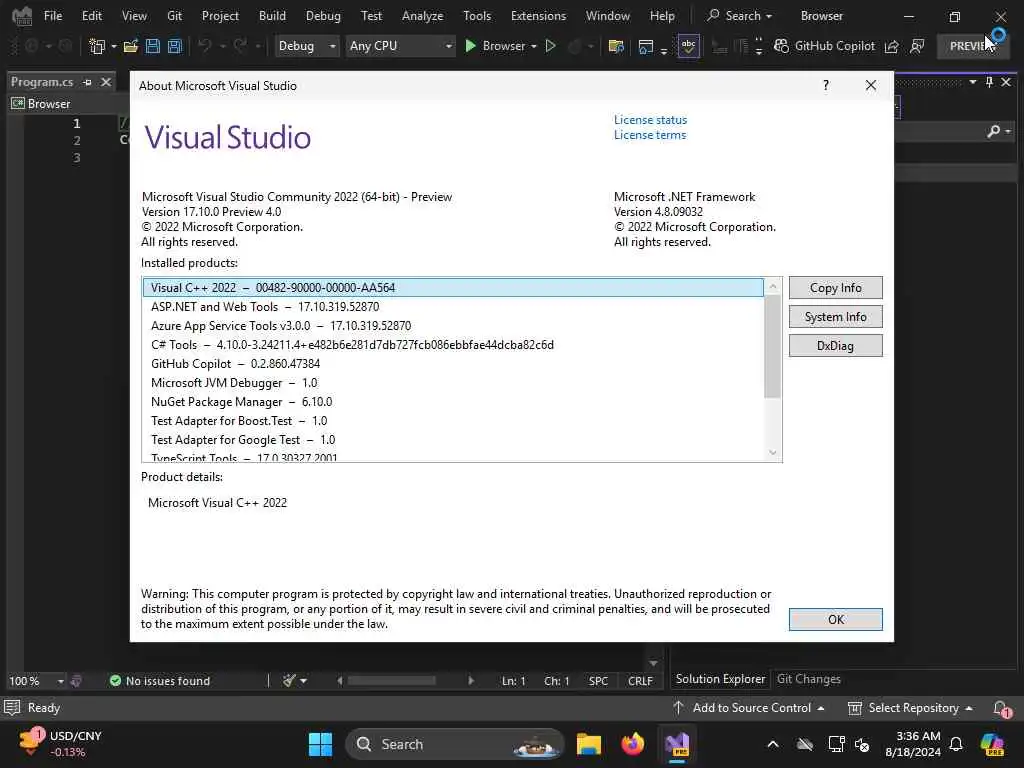Close the Program.cs tab

pyautogui.click(x=106, y=82)
